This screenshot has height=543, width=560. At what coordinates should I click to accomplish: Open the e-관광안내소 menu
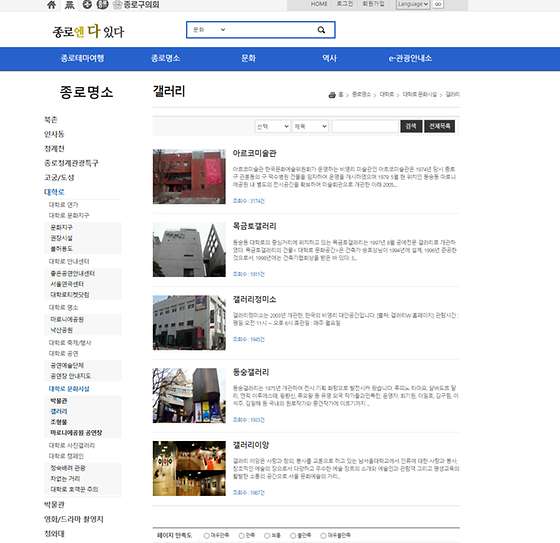pos(410,58)
